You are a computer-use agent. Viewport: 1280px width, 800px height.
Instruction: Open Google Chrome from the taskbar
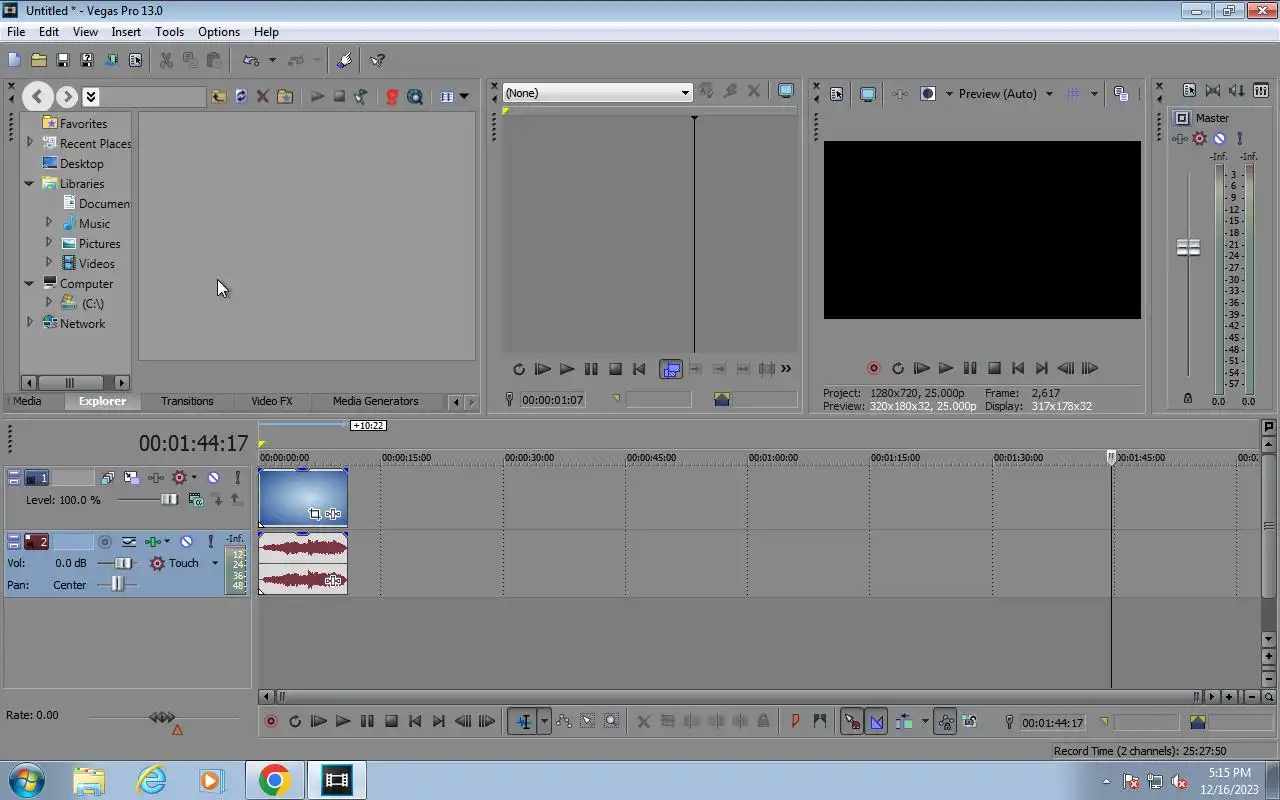tap(274, 780)
